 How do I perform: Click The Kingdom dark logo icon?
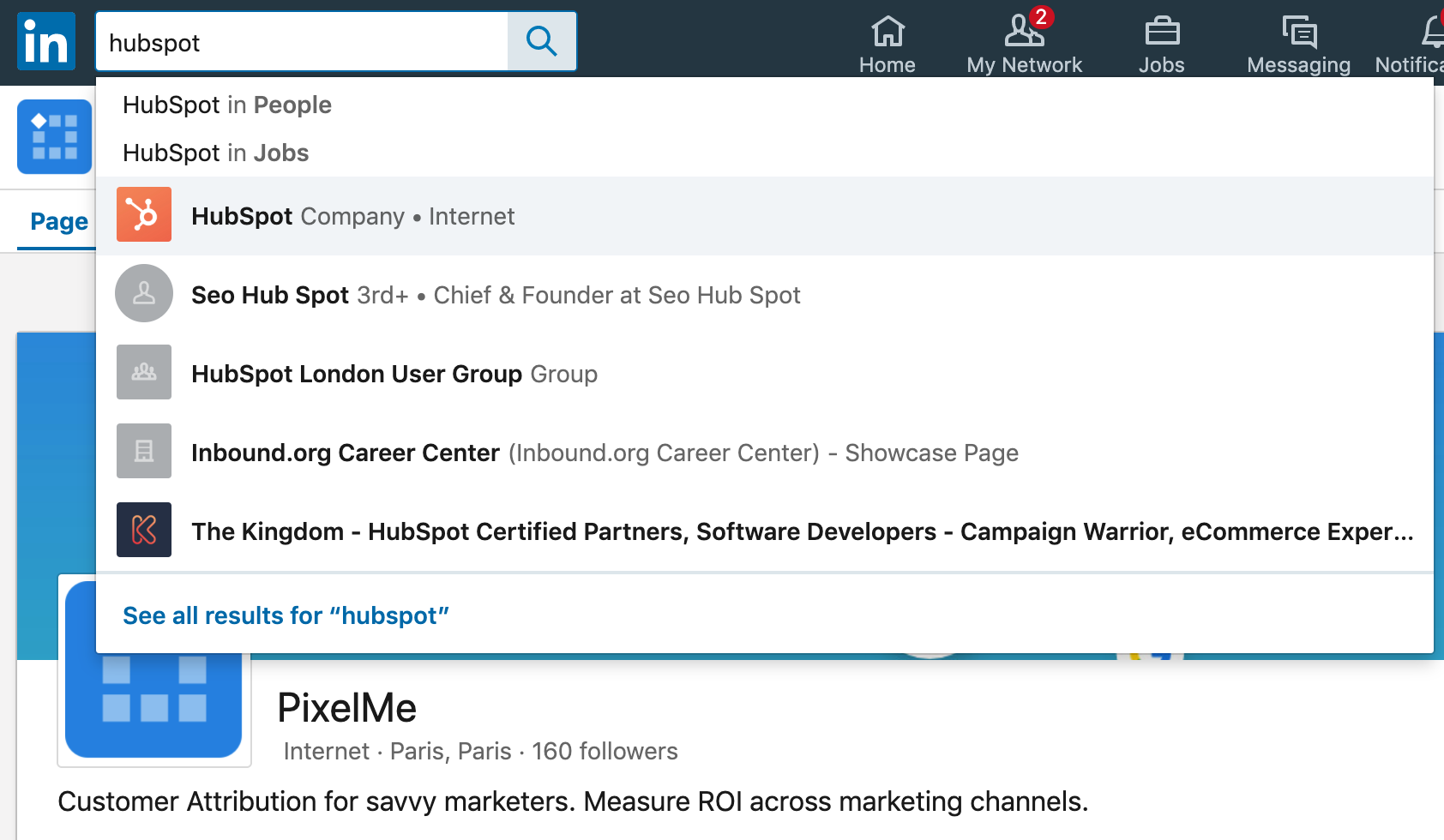coord(144,530)
